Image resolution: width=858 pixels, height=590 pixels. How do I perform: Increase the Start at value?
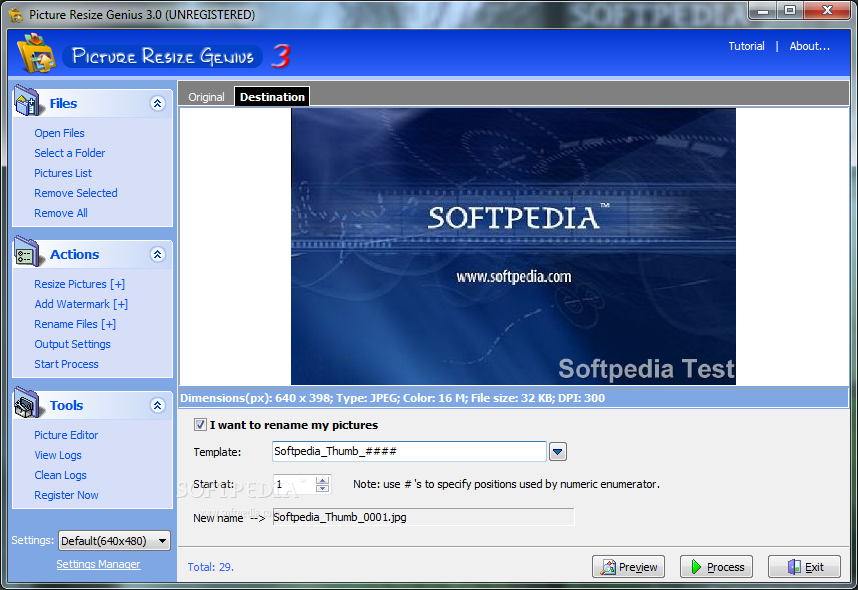pos(322,480)
